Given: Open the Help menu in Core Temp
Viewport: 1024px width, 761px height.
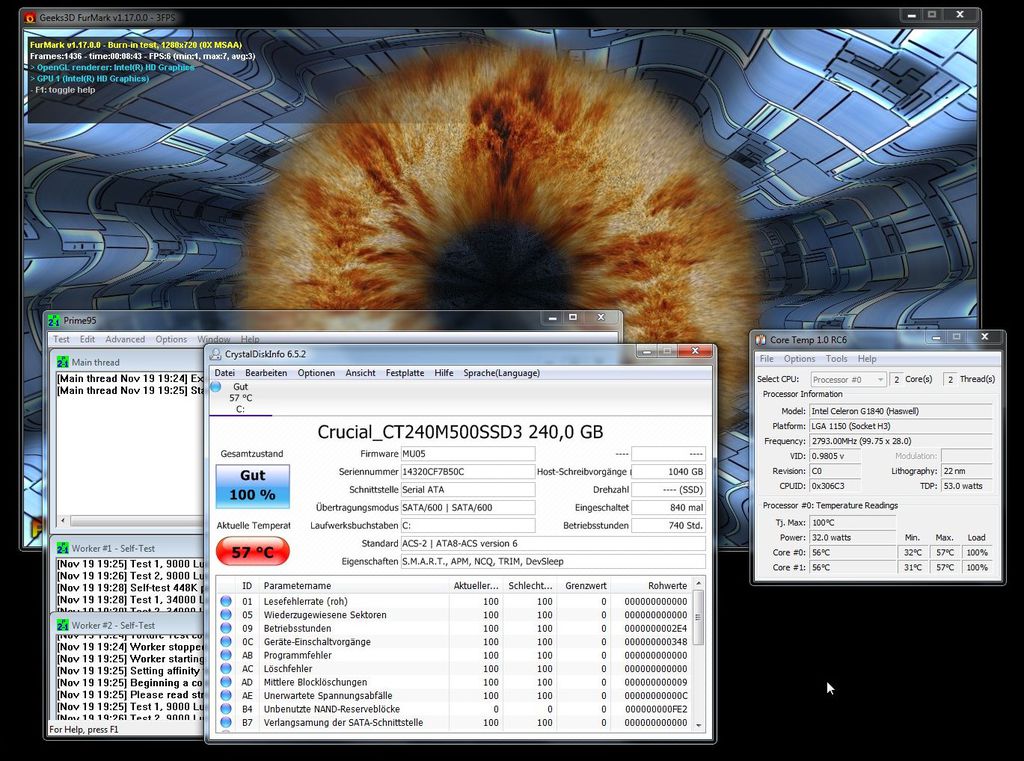Looking at the screenshot, I should tap(867, 359).
